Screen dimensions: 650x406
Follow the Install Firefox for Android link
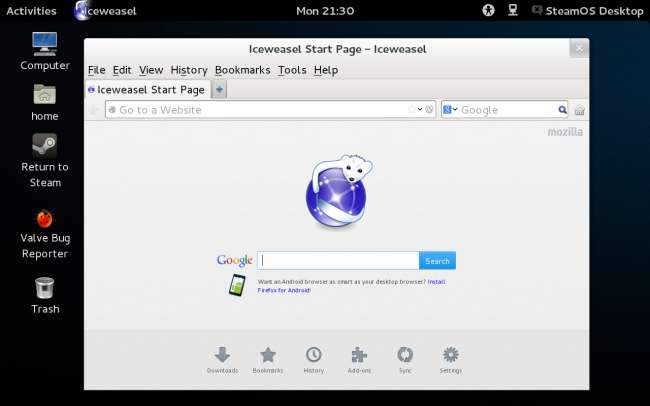click(x=352, y=286)
